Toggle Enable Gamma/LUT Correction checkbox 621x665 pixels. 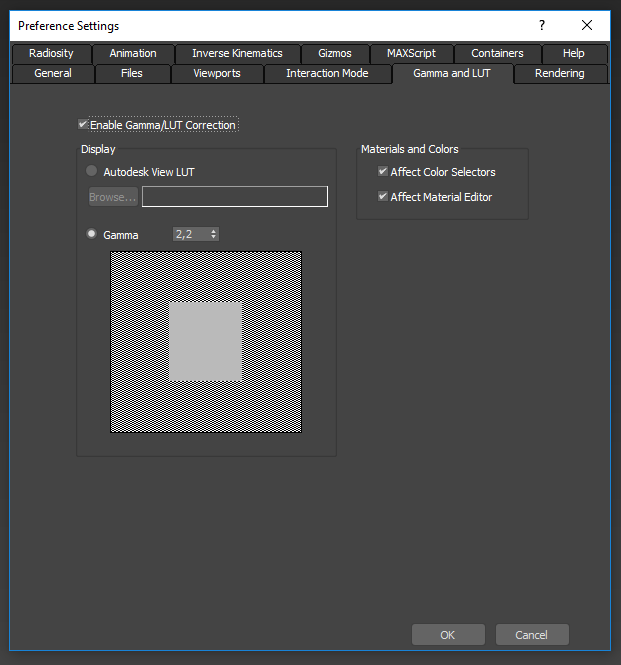(83, 125)
